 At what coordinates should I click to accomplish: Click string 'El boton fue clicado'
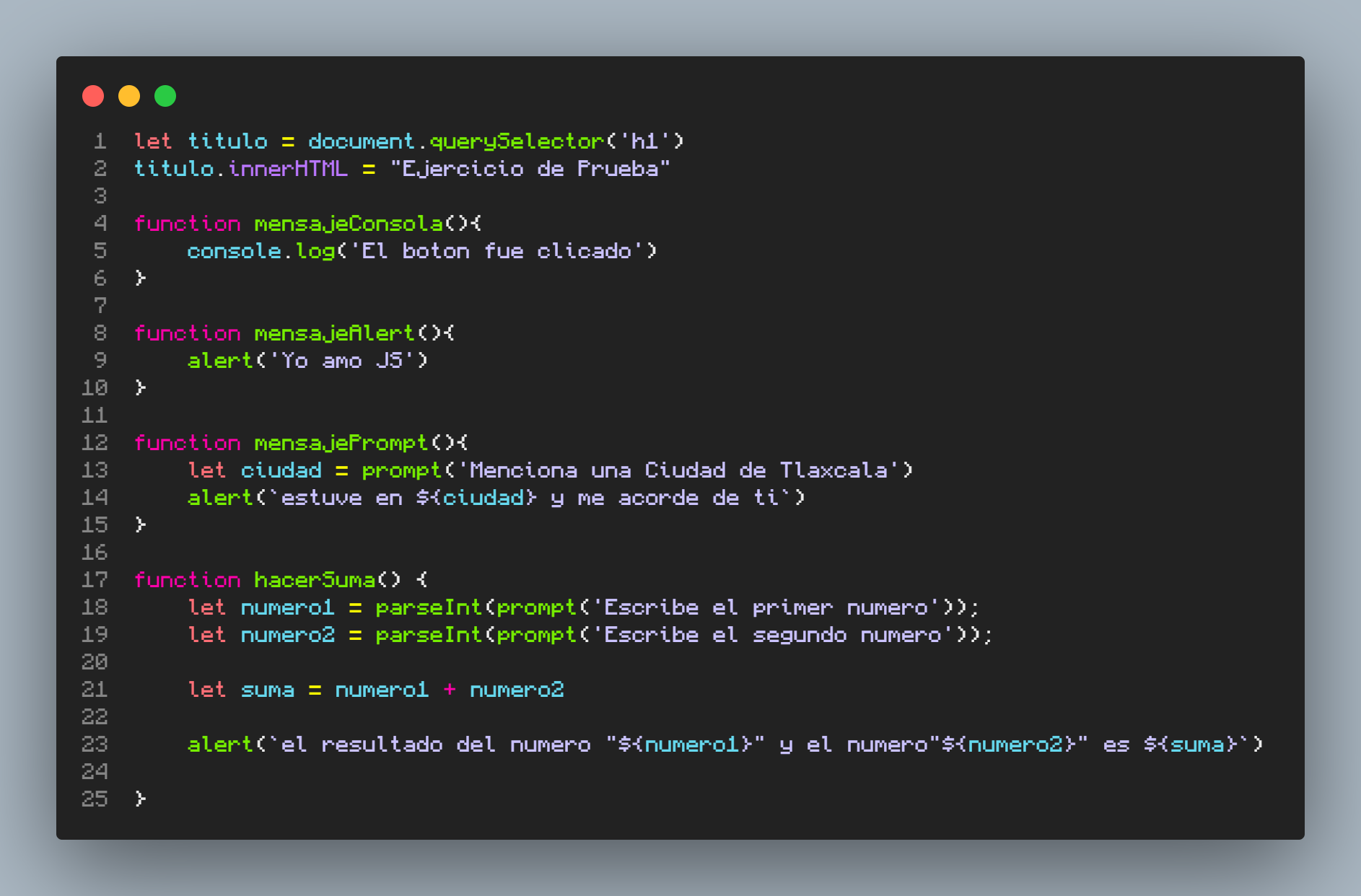(497, 251)
